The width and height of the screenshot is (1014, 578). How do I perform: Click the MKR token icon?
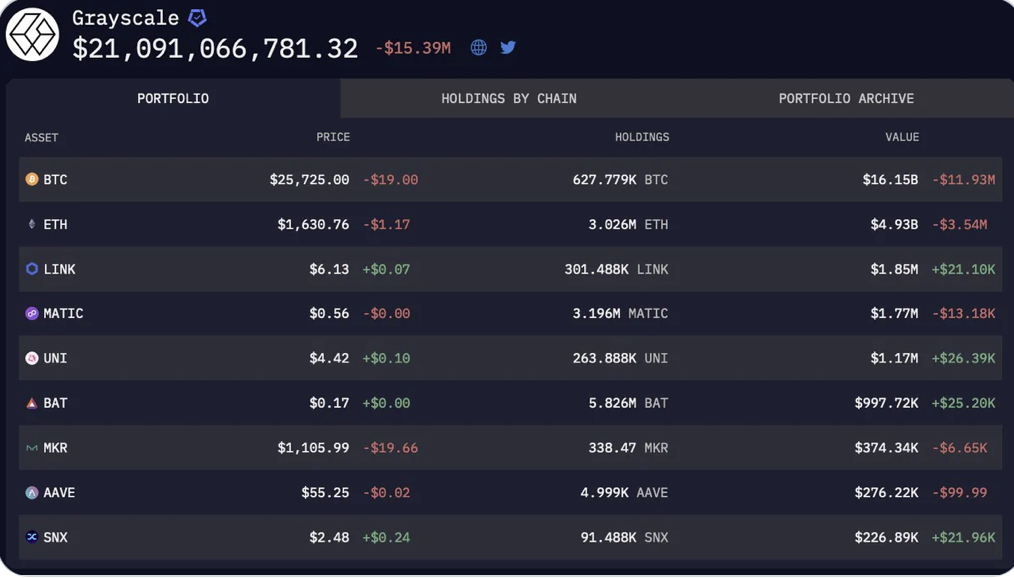click(32, 447)
